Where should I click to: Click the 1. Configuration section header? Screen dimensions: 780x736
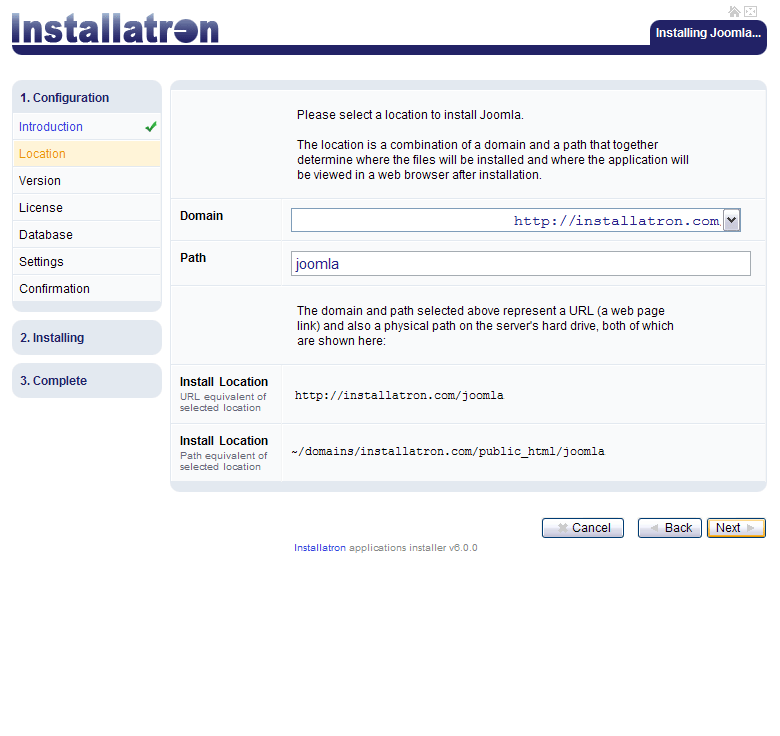pyautogui.click(x=87, y=97)
